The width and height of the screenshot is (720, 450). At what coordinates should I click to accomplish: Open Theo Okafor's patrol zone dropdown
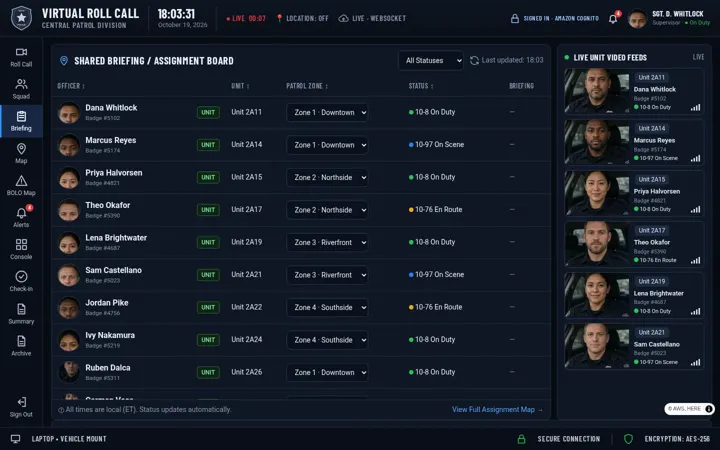point(327,210)
